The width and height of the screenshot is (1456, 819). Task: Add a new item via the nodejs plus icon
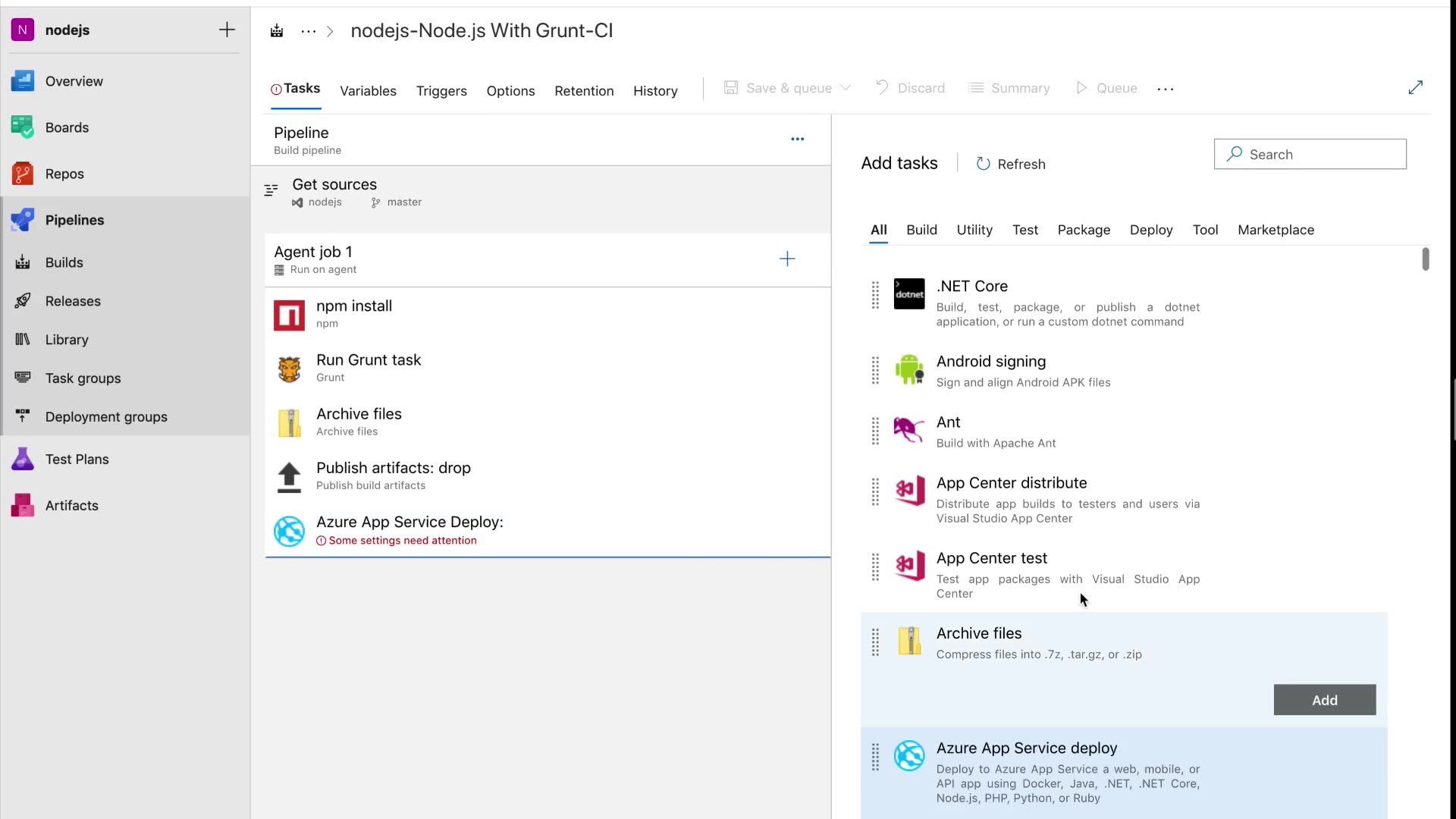coord(227,30)
